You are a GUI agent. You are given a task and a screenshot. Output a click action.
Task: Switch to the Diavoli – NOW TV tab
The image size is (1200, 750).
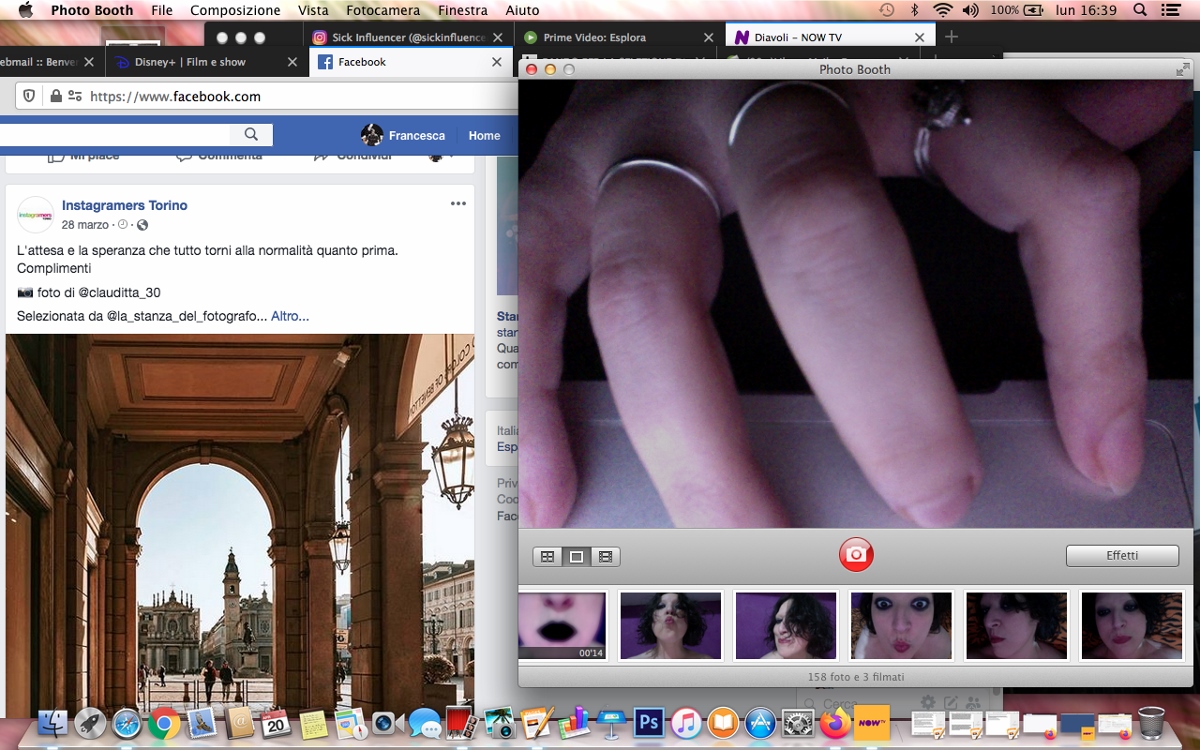pyautogui.click(x=829, y=37)
